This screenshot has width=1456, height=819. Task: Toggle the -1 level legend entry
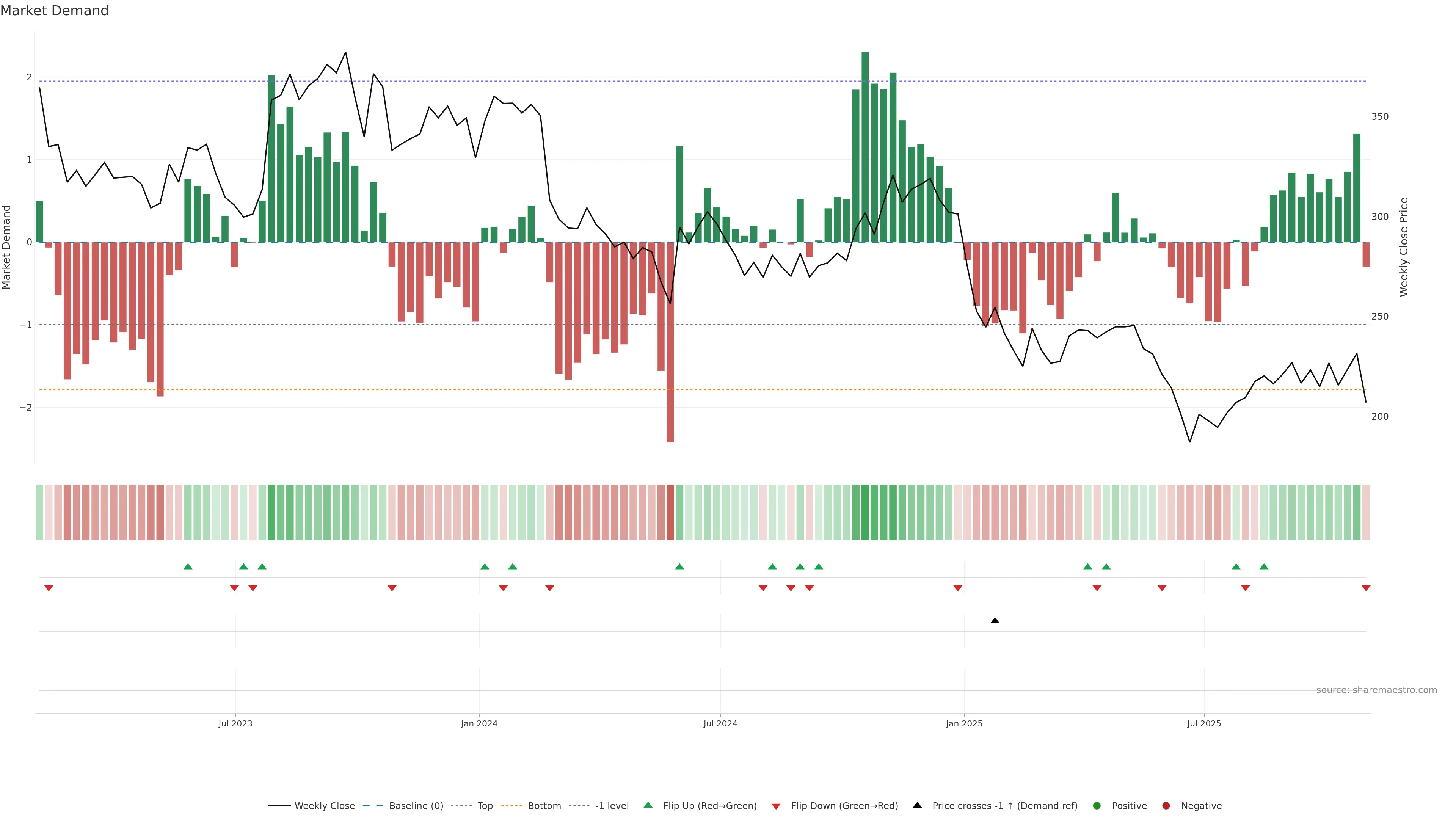point(612,805)
